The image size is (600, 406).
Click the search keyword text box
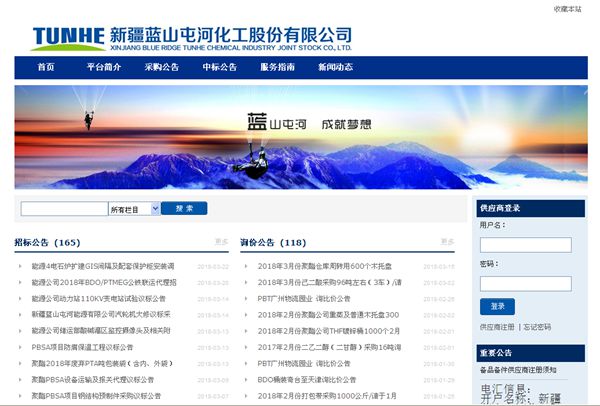click(x=64, y=209)
